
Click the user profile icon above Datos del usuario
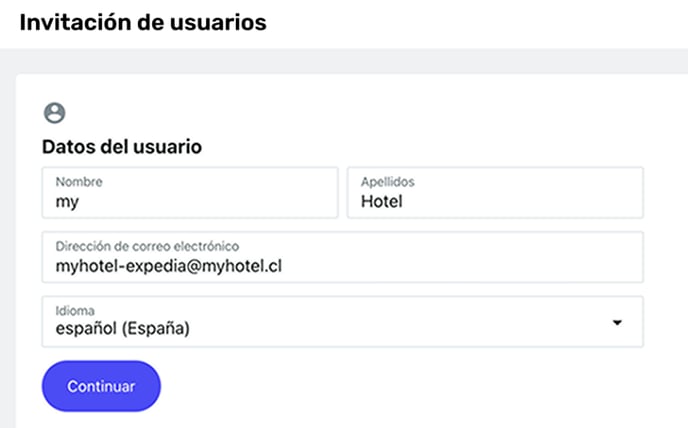[x=54, y=113]
